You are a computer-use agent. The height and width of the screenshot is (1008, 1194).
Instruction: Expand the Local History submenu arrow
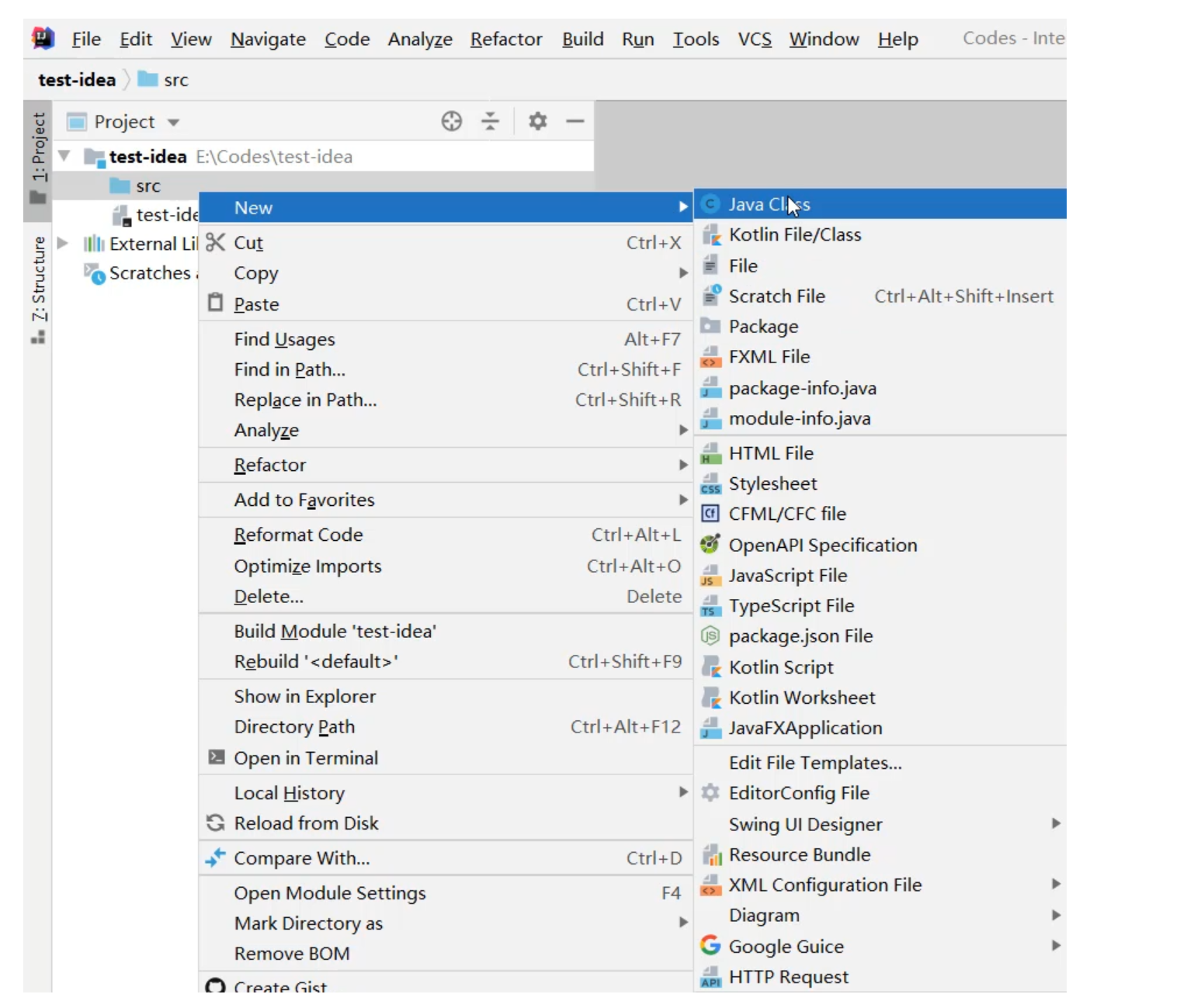coord(683,792)
